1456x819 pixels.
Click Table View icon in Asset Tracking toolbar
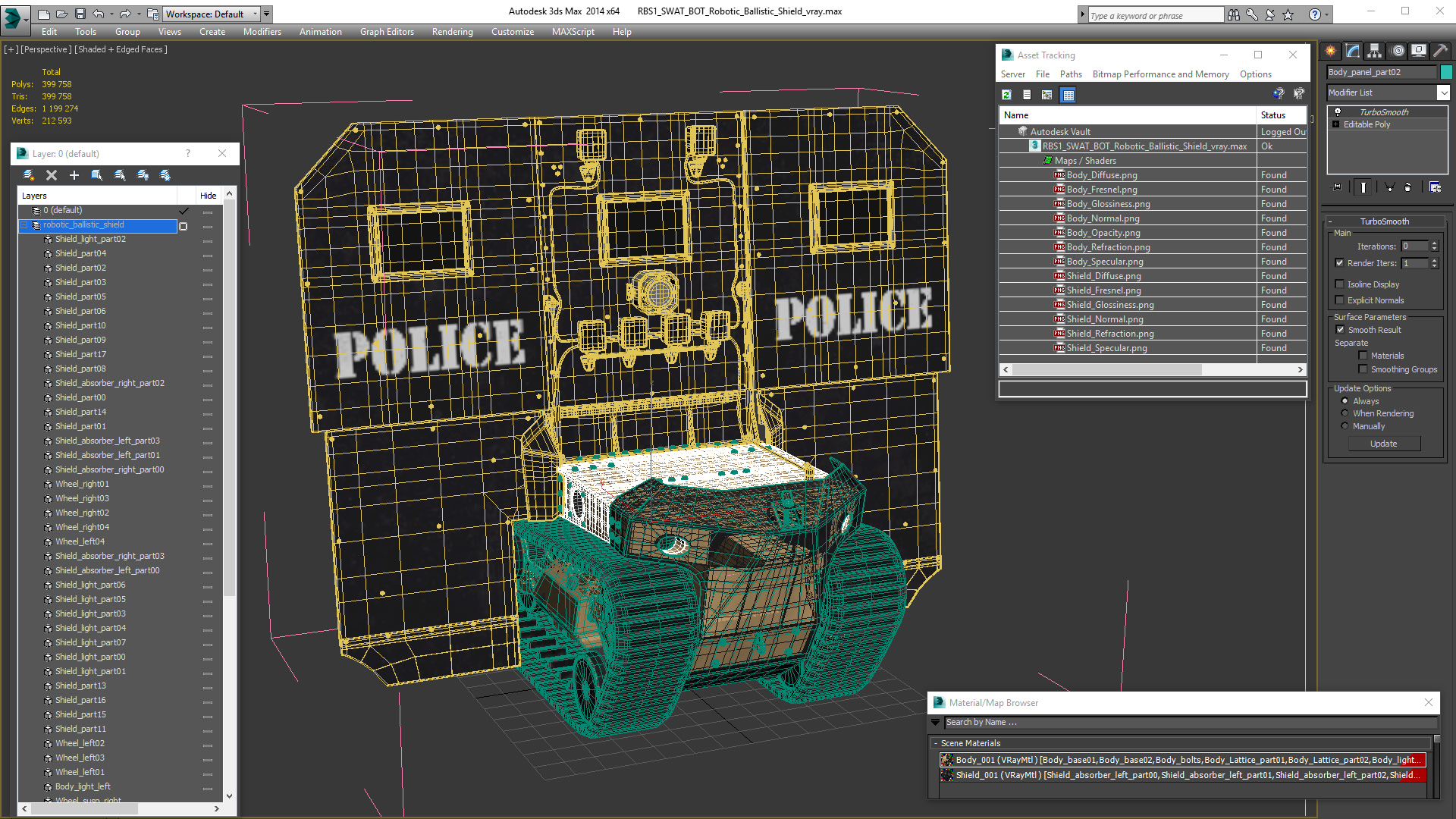point(1068,95)
